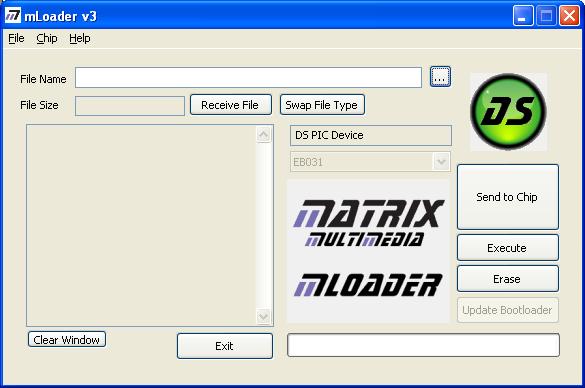The image size is (585, 388).
Task: Click the Send to Chip button
Action: [507, 197]
